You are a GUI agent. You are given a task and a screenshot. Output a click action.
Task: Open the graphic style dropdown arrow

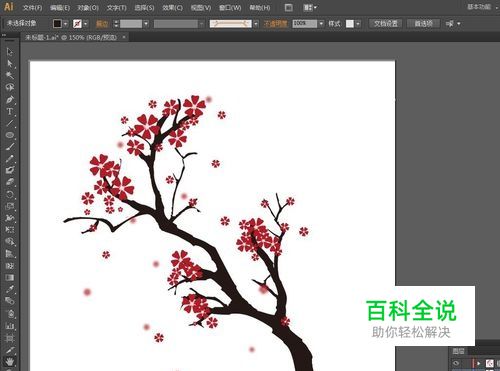click(358, 24)
